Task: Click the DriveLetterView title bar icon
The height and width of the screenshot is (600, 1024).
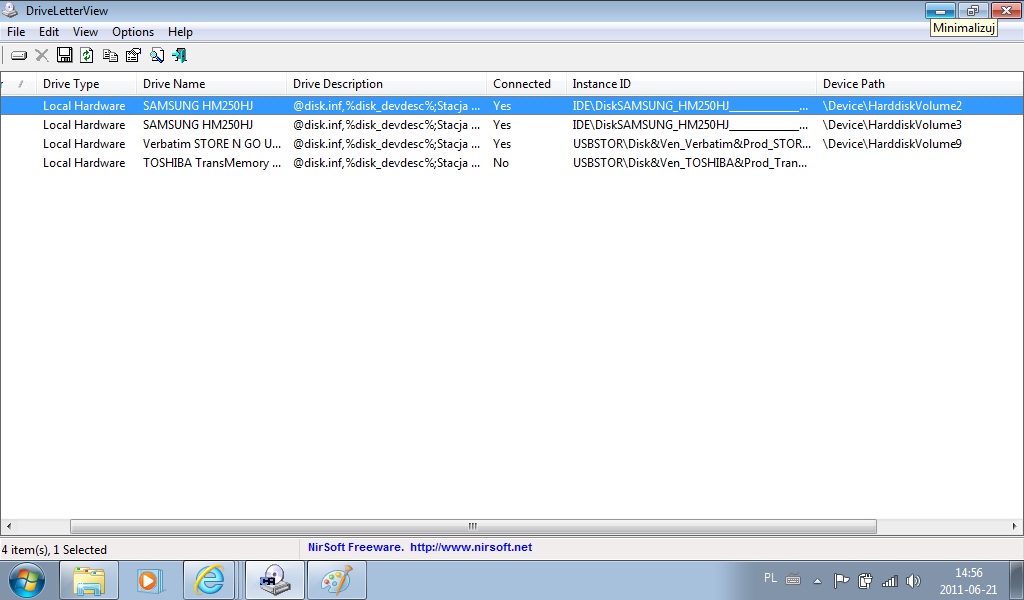Action: 10,10
